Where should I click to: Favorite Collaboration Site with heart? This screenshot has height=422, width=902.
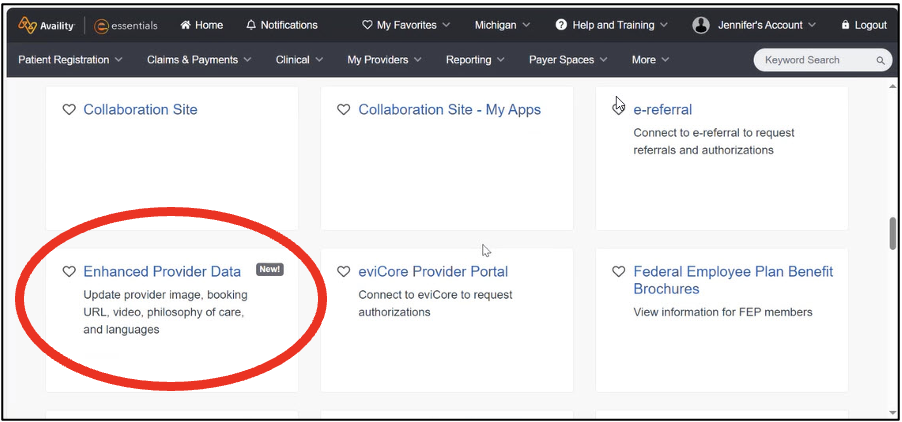69,110
